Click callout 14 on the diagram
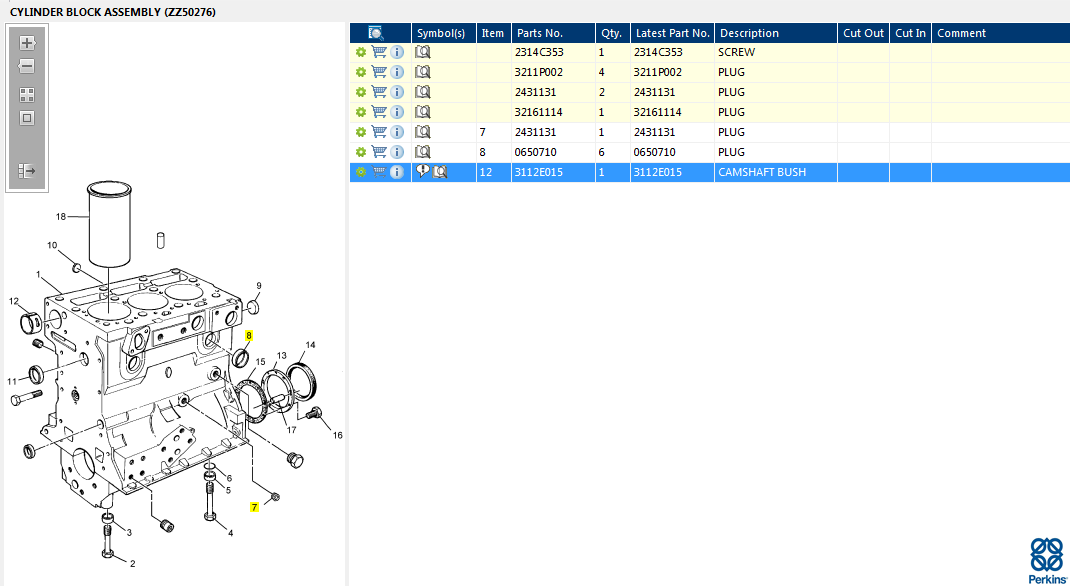This screenshot has height=586, width=1070. tap(310, 345)
